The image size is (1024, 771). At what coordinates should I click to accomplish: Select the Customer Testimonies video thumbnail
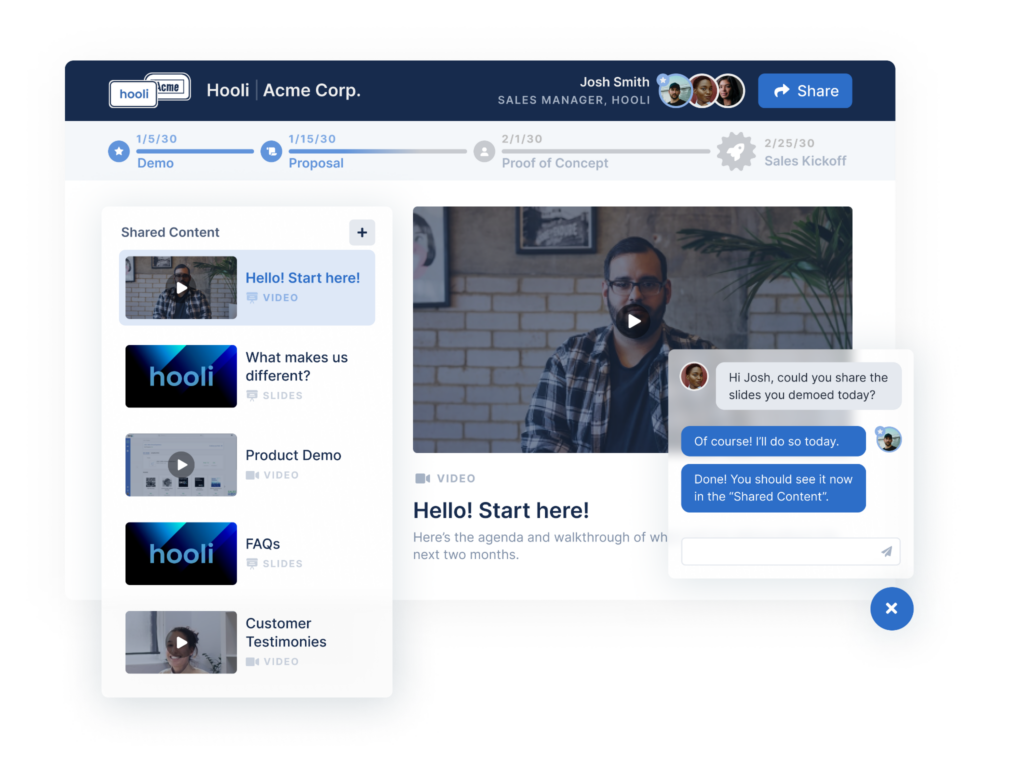click(x=180, y=642)
